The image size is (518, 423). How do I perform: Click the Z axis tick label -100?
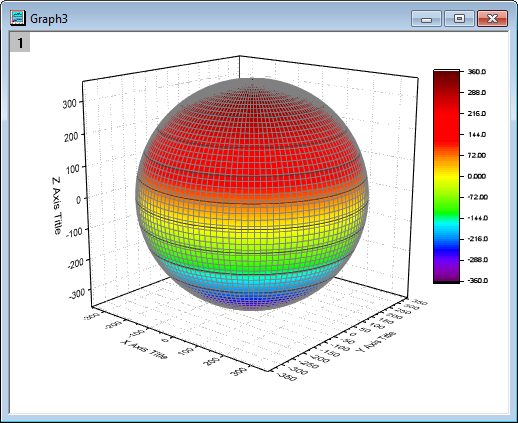[x=74, y=232]
